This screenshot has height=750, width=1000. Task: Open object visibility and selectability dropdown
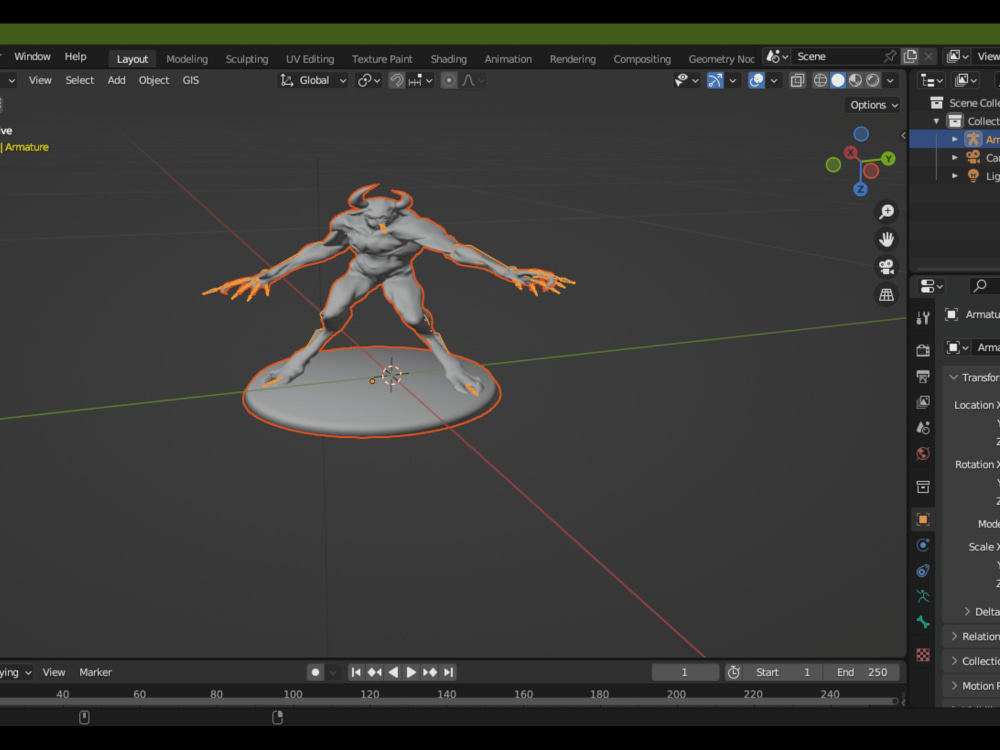click(687, 80)
